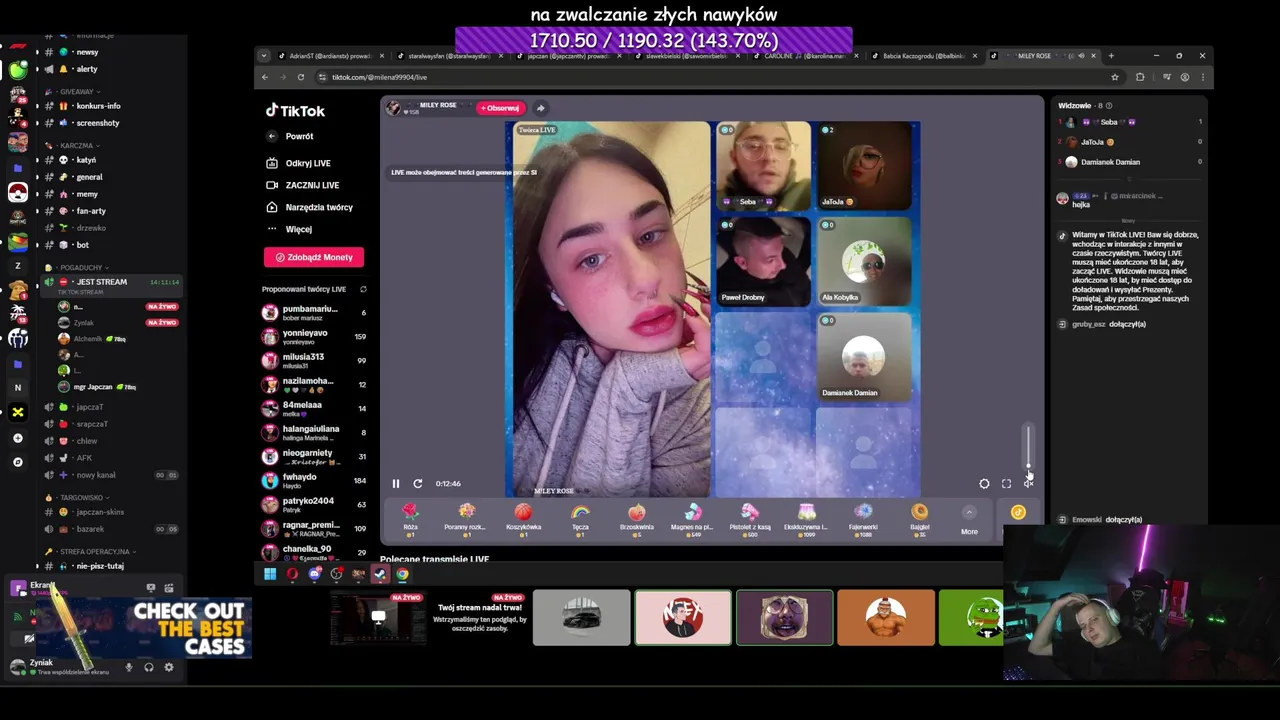This screenshot has width=1280, height=720.
Task: Open Odkryj LIVE in TikTok sidebar
Action: (x=298, y=163)
